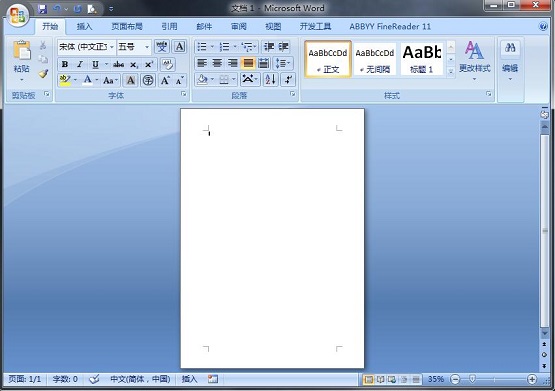Click the Increase Indent icon
Screen dimensions: 555x391
[283, 47]
